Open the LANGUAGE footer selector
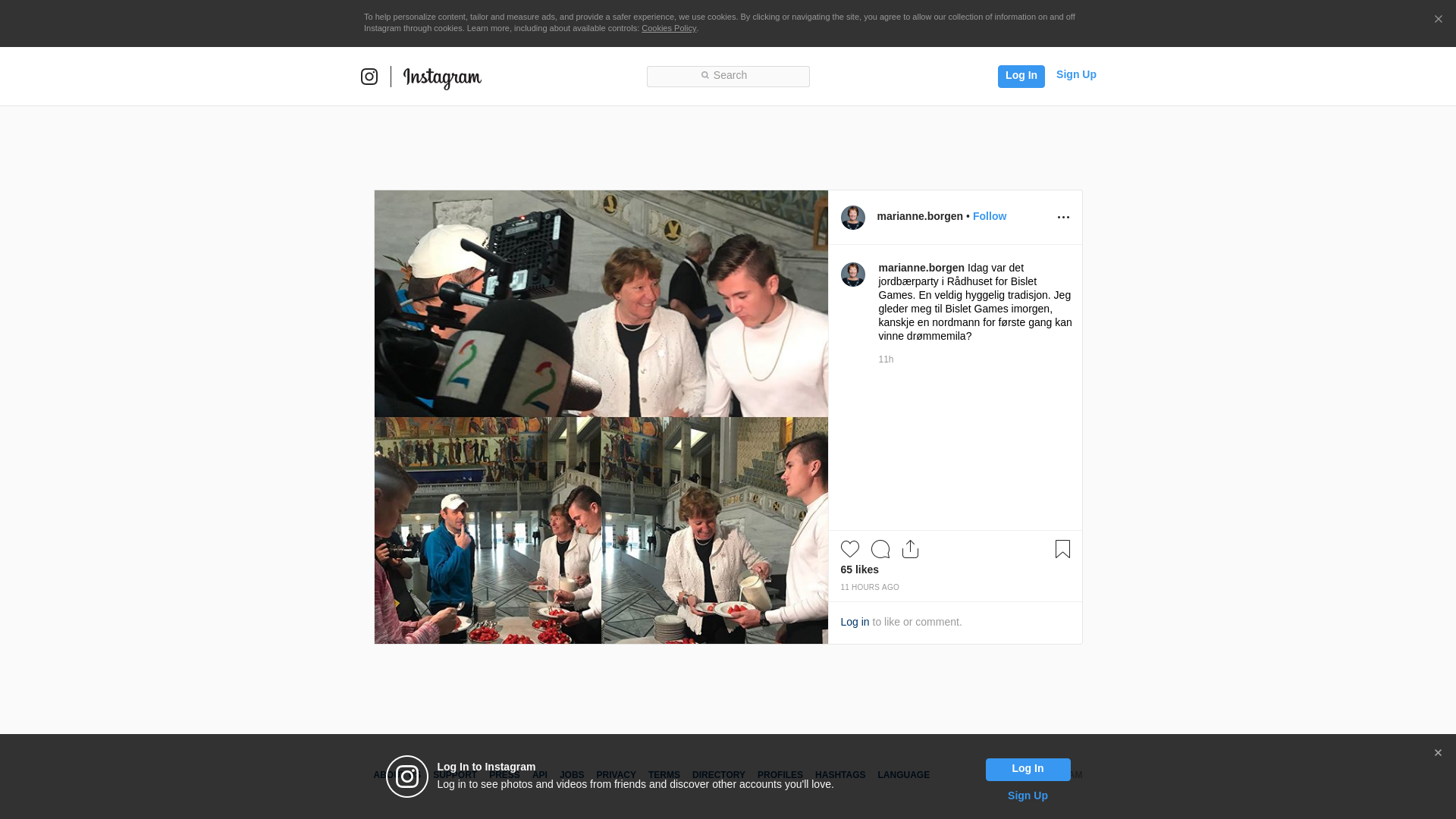Image resolution: width=1456 pixels, height=819 pixels. tap(903, 775)
